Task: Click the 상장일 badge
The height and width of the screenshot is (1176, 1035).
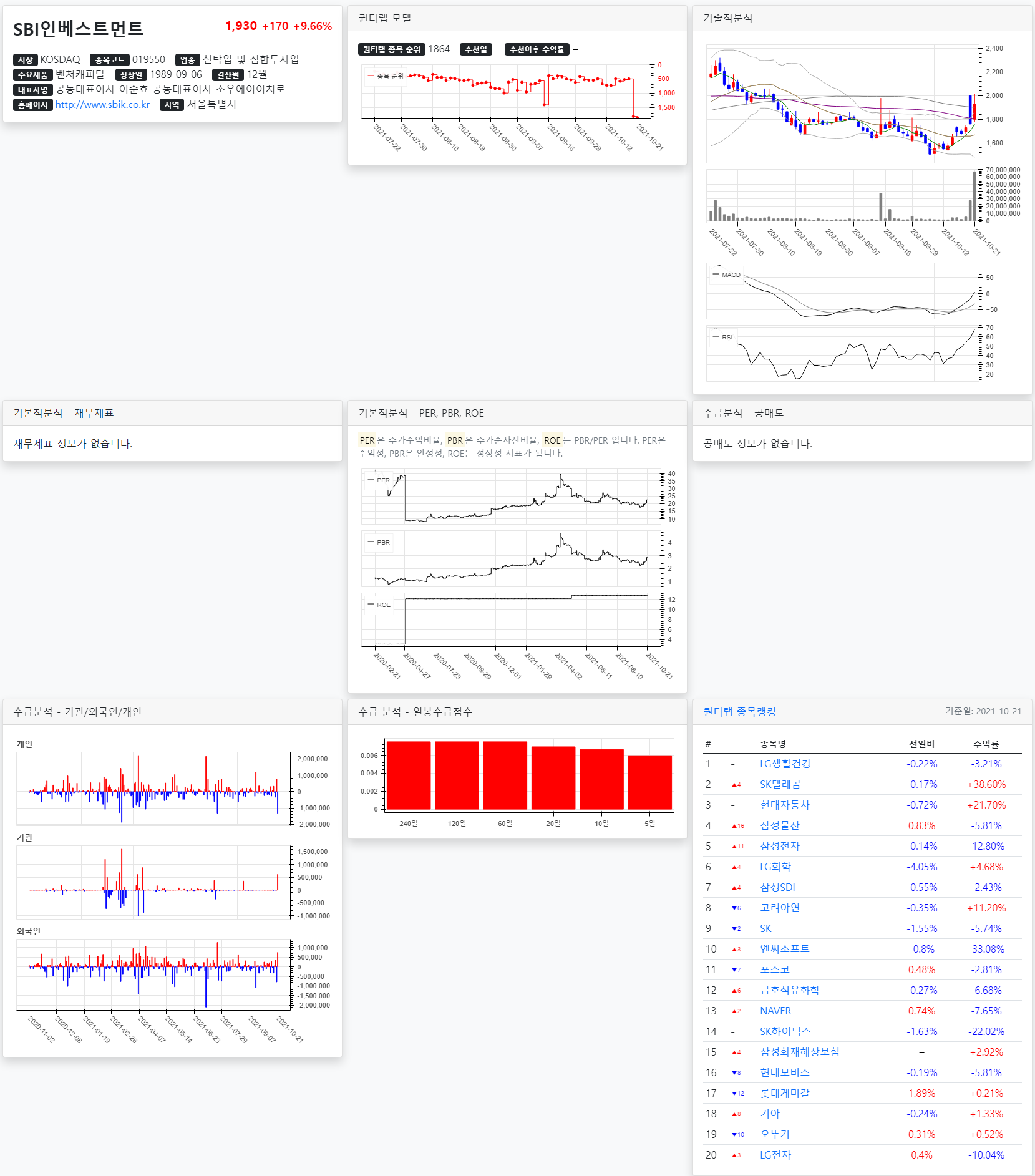Action: coord(131,75)
